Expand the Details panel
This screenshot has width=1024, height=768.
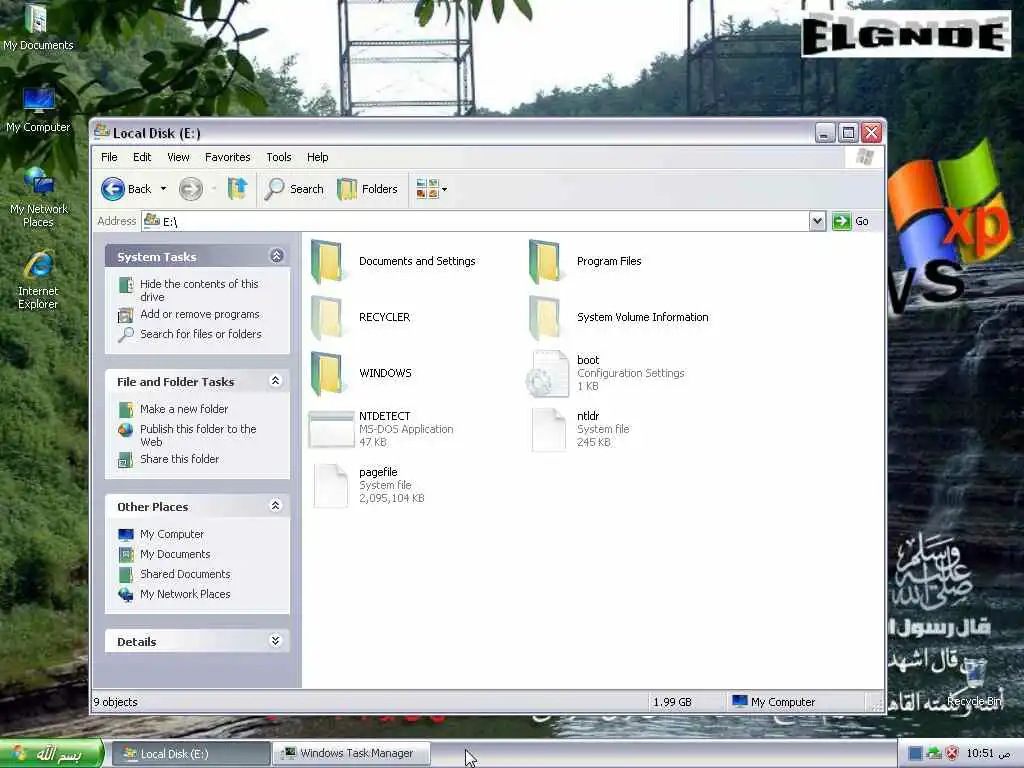click(x=276, y=641)
